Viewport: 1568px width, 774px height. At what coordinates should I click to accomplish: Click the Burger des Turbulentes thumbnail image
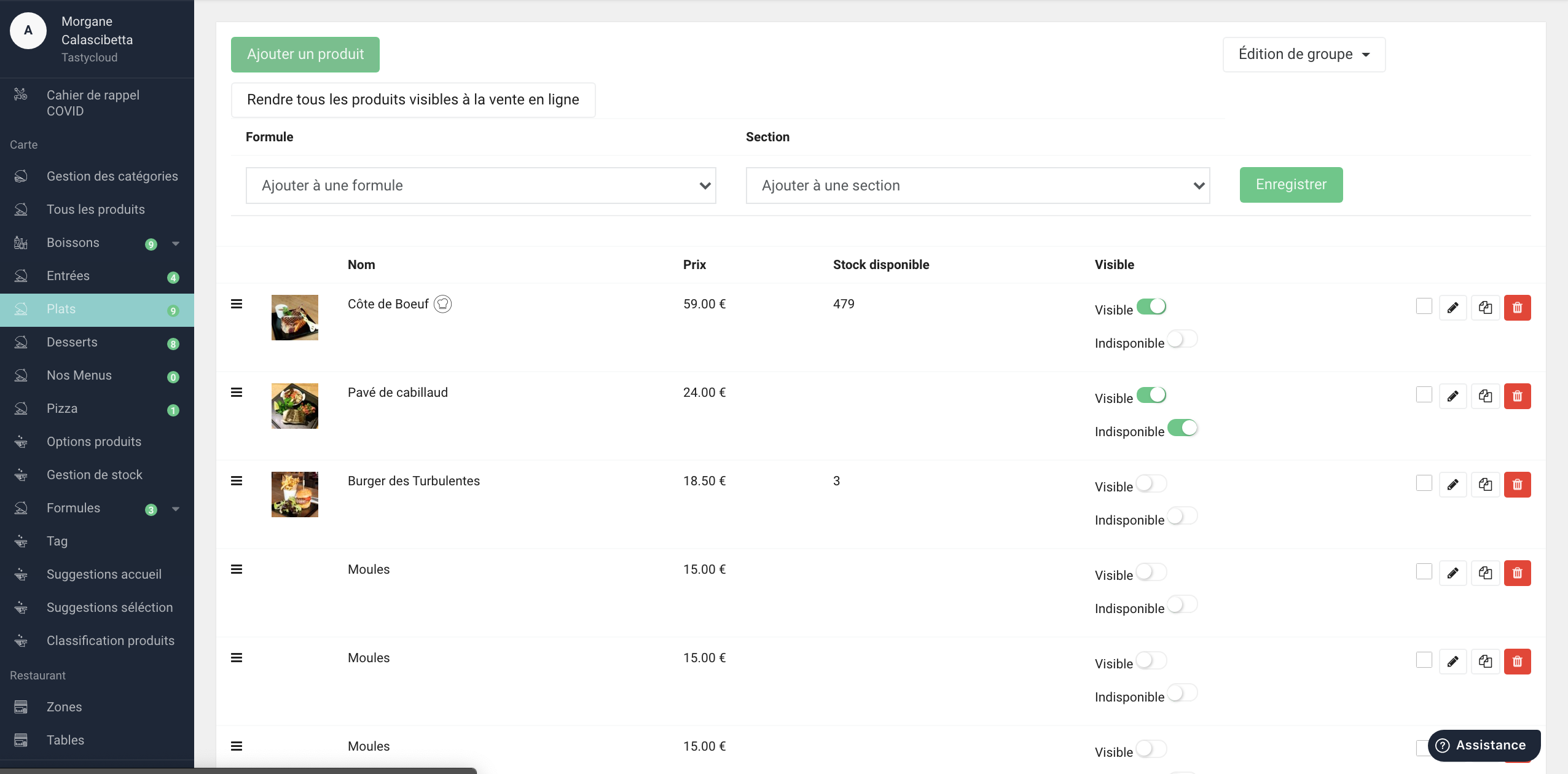[x=295, y=495]
